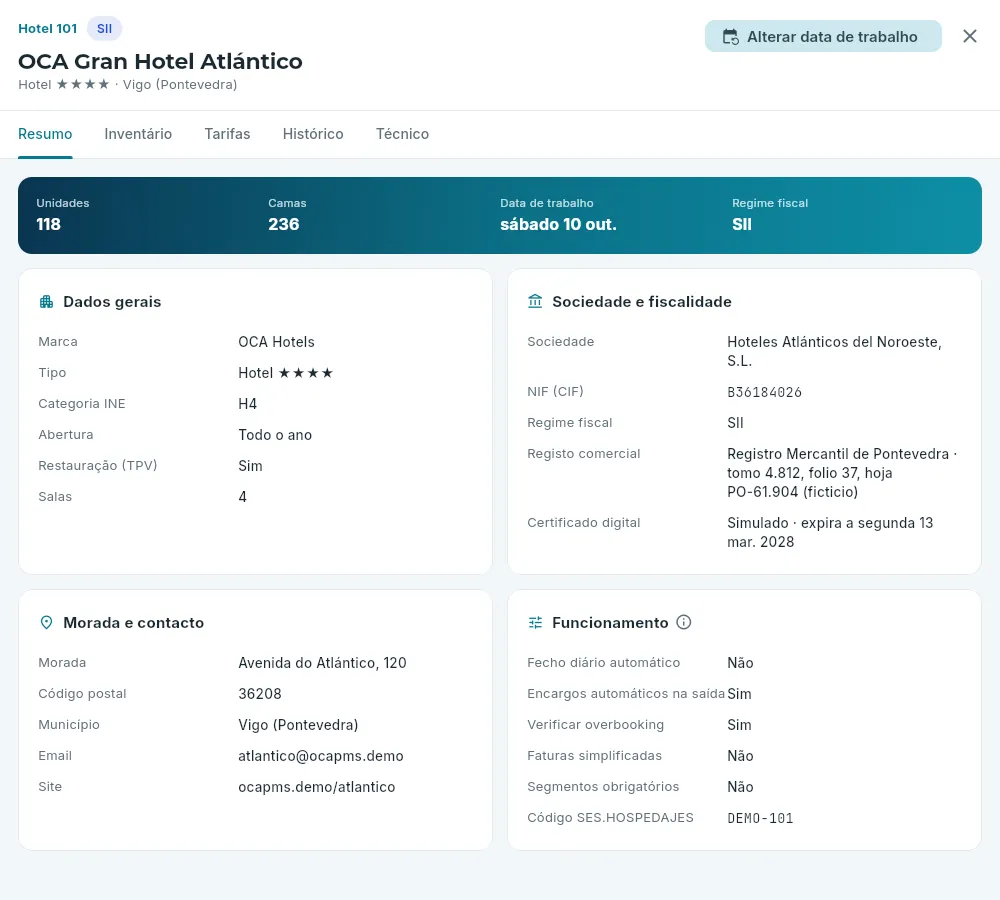Viewport: 1000px width, 900px height.
Task: Click the Restauração (TPV) value Sim
Action: coord(250,466)
